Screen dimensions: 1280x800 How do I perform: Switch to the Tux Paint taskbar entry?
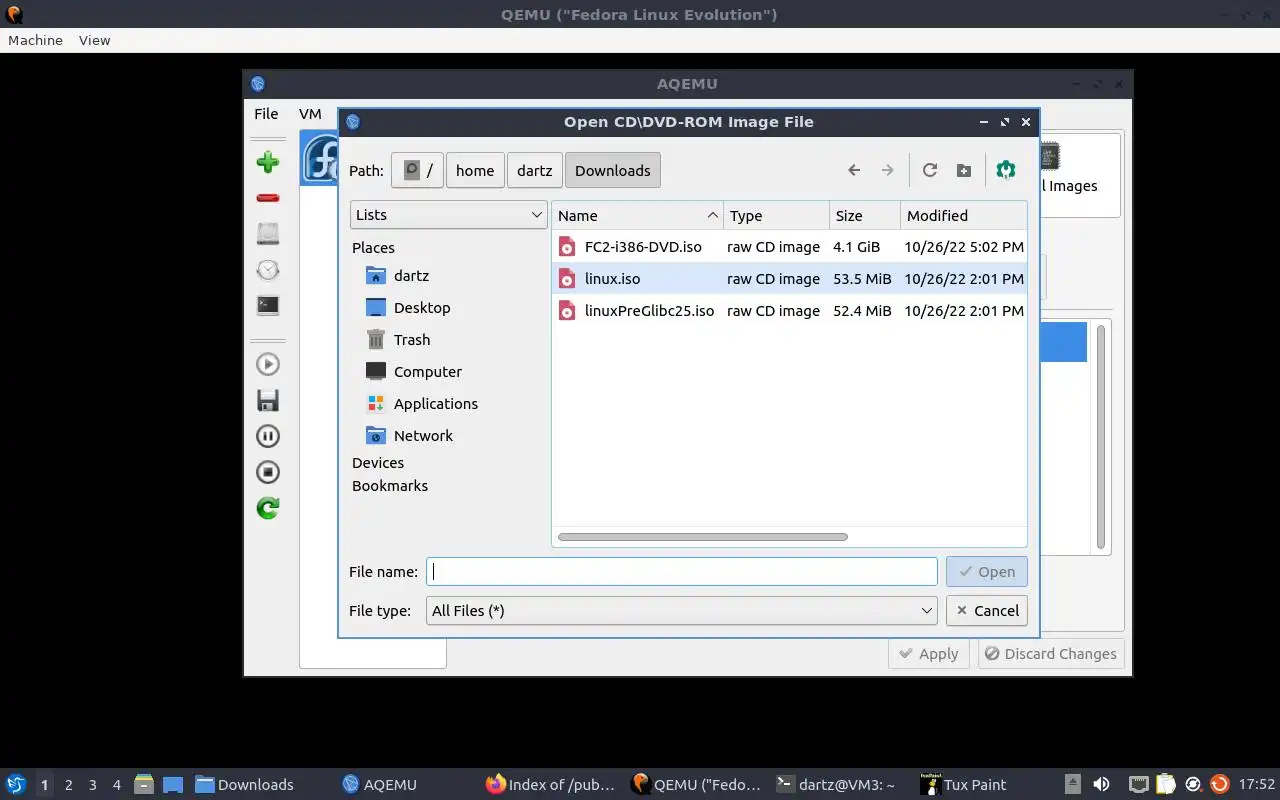[965, 785]
